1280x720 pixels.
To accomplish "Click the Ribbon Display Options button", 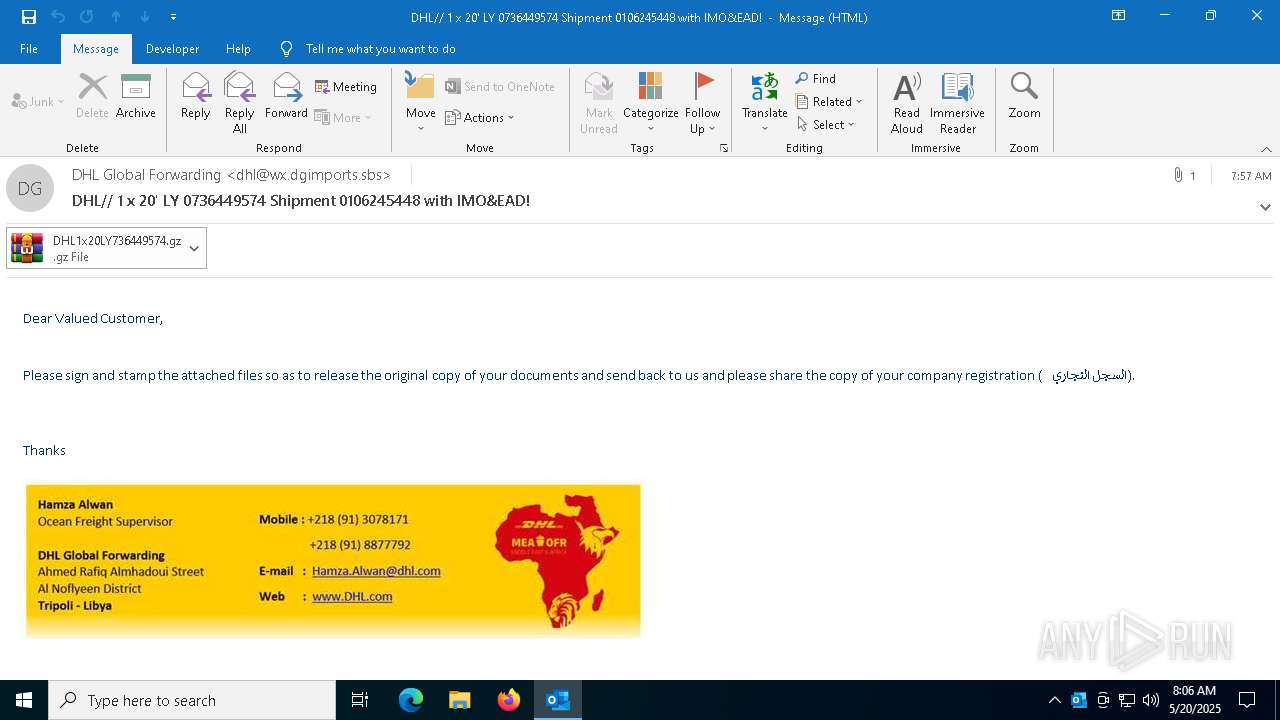I will pyautogui.click(x=1119, y=16).
